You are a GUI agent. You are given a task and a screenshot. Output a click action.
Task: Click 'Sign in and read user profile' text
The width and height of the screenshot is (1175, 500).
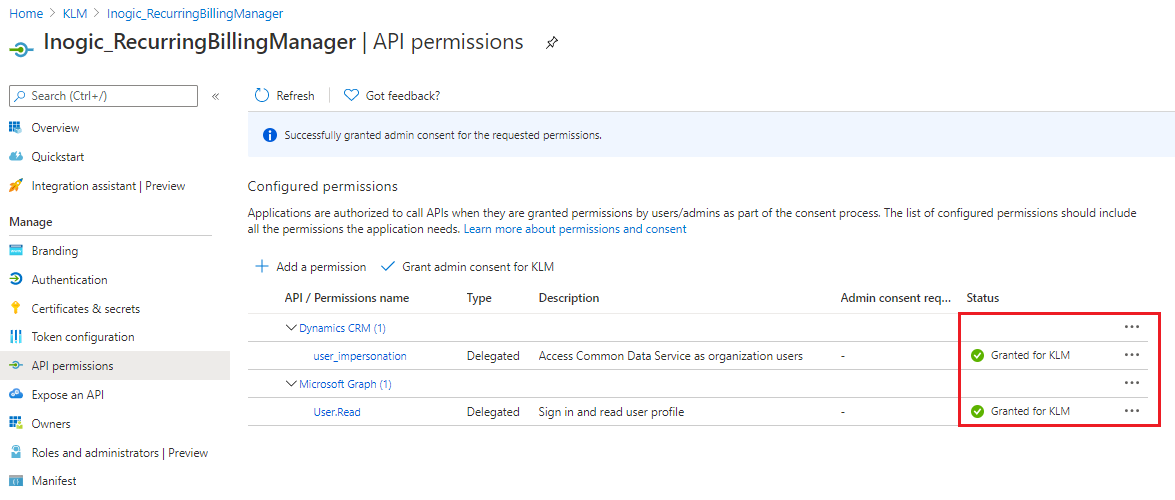coord(611,412)
